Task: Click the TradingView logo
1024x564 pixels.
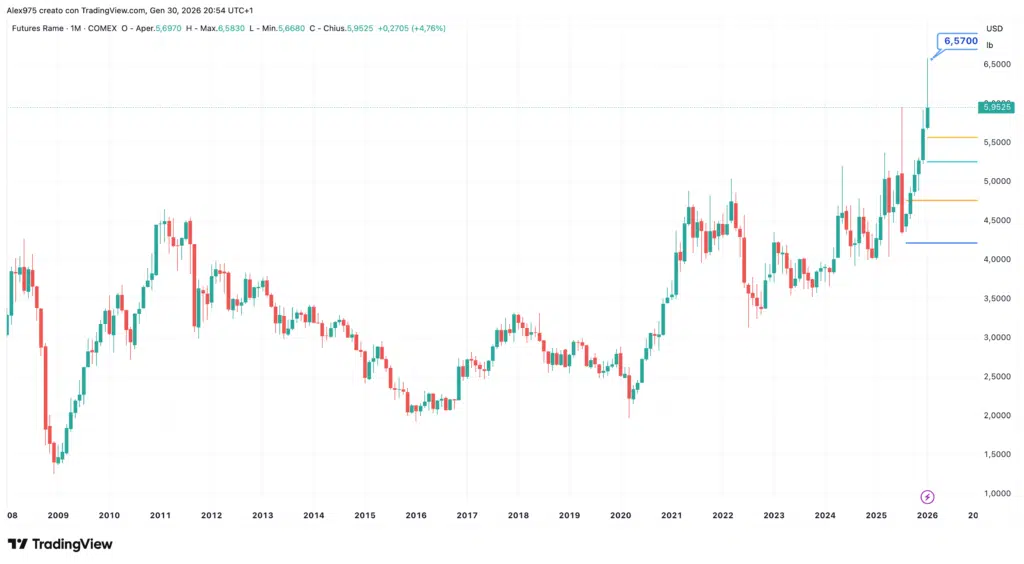Action: tap(60, 544)
